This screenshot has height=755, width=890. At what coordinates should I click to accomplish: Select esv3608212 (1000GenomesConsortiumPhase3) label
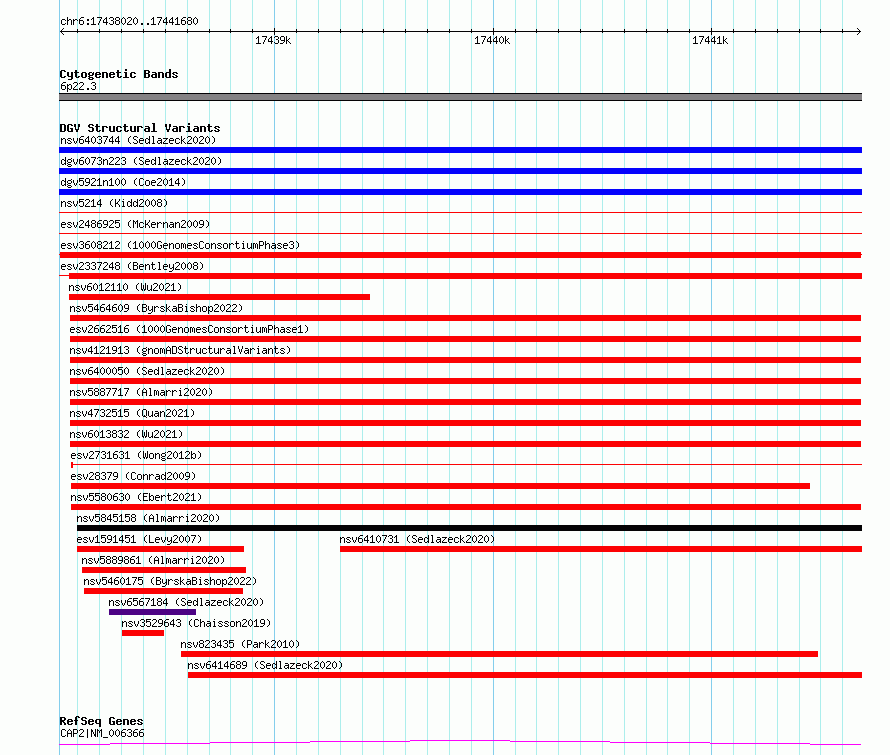[x=180, y=245]
